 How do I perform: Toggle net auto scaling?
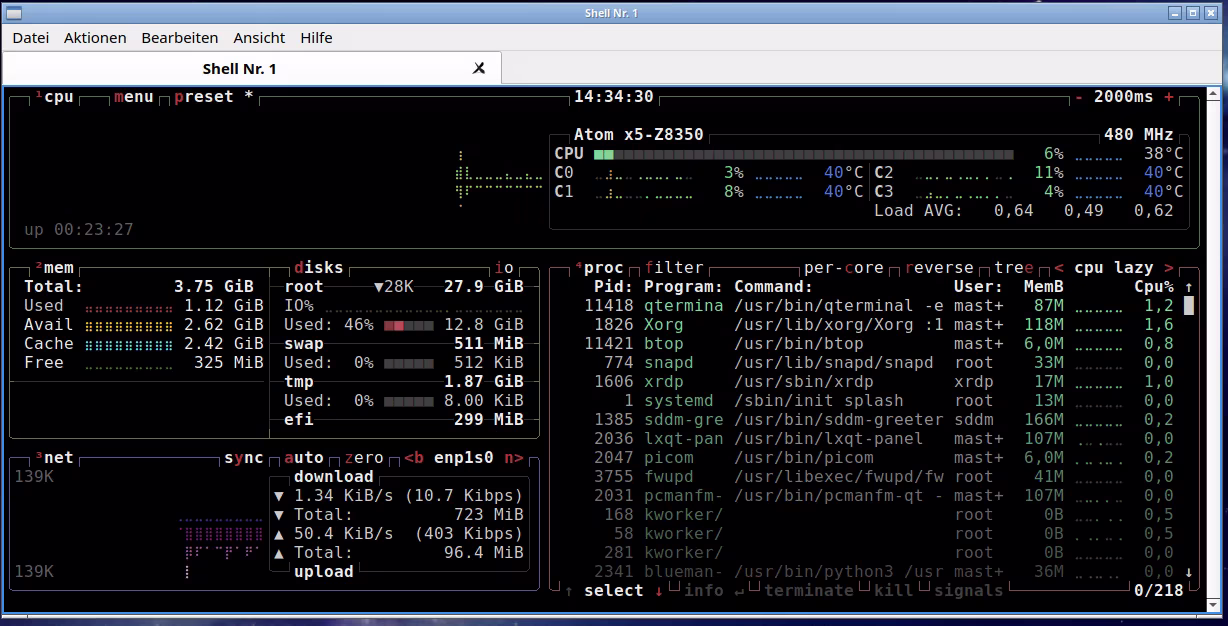[x=304, y=458]
